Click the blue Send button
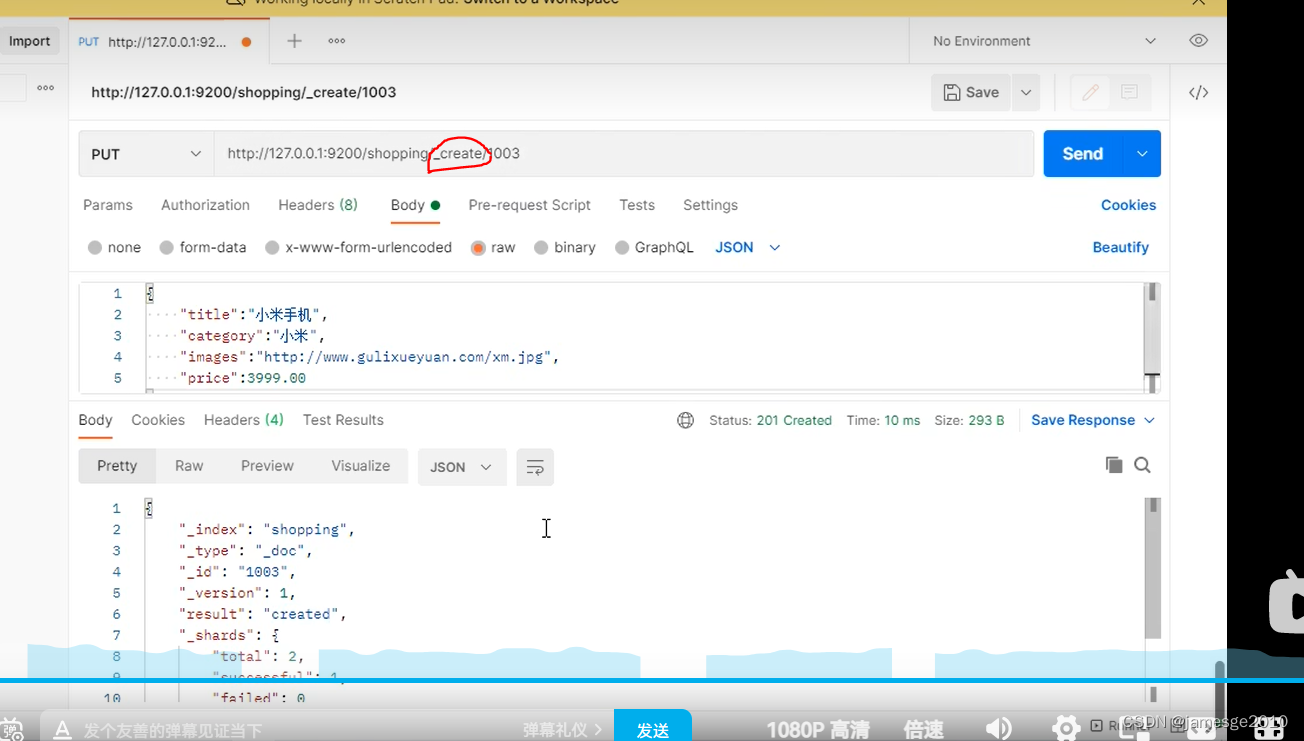Viewport: 1304px width, 741px height. pyautogui.click(x=1083, y=154)
